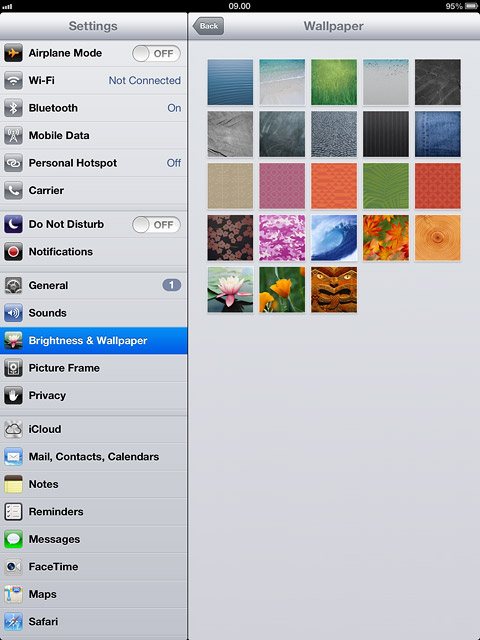The width and height of the screenshot is (480, 640).
Task: Tap the Airplane Mode plane icon
Action: coord(13,53)
